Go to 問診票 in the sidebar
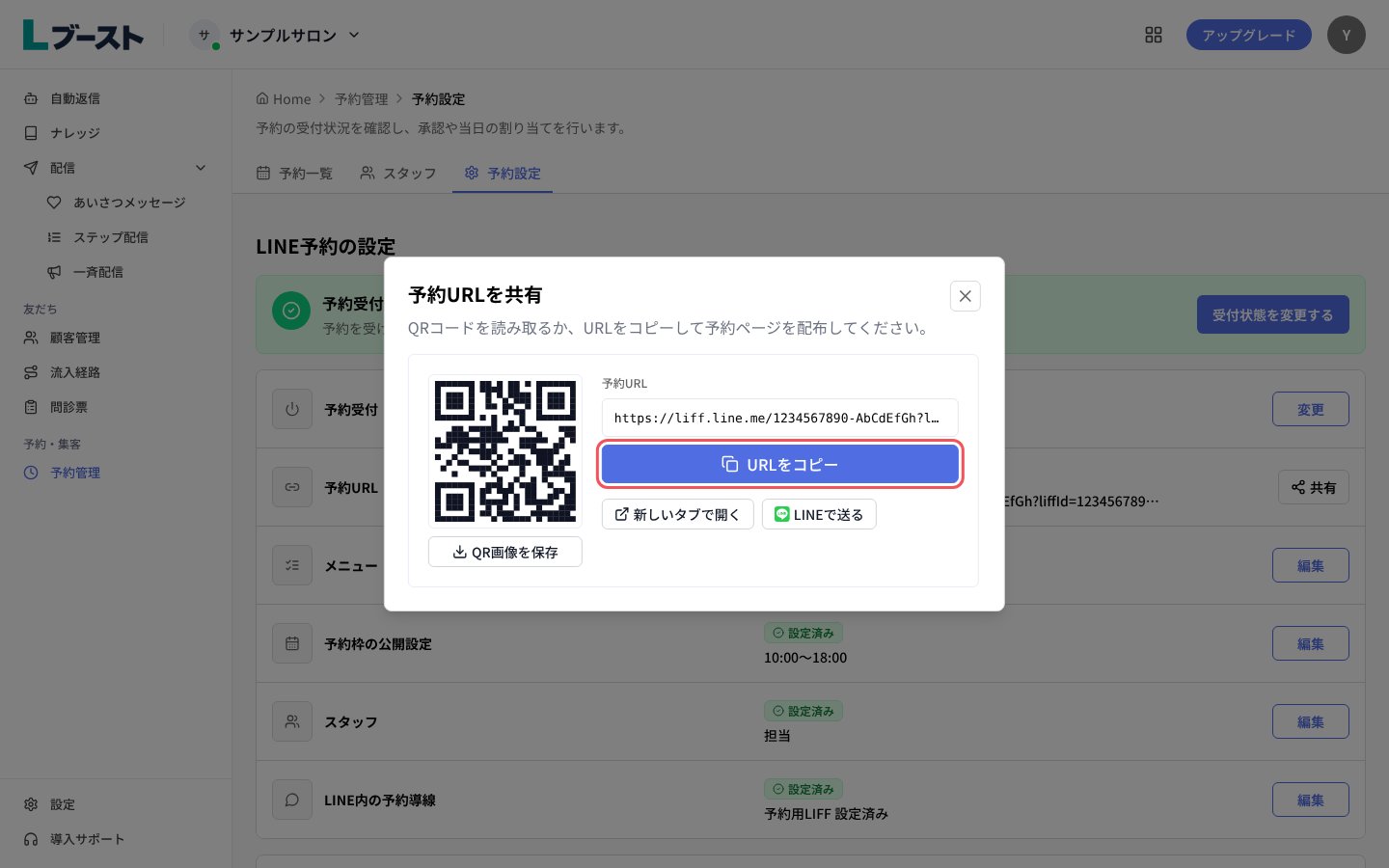 point(116,407)
